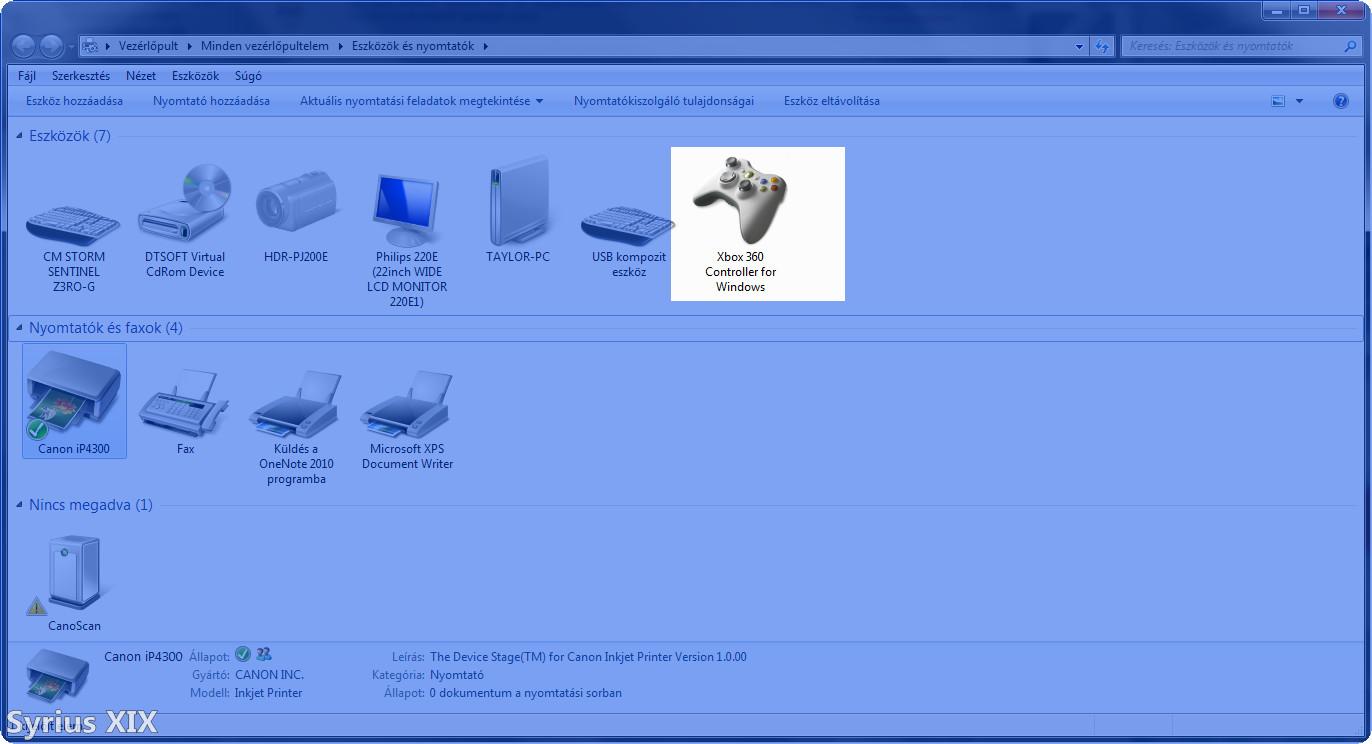The width and height of the screenshot is (1372, 744).
Task: Select the Küldés a OneNote 2010 programba printer
Action: pyautogui.click(x=296, y=425)
